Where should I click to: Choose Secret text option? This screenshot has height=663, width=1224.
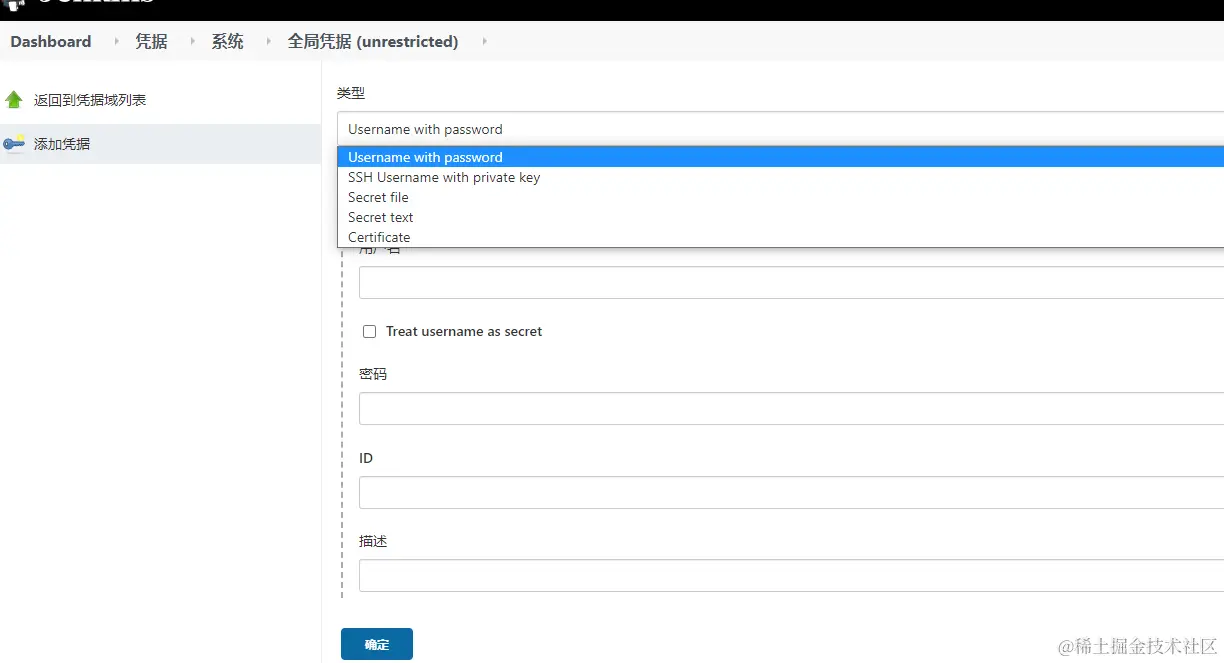(x=780, y=217)
